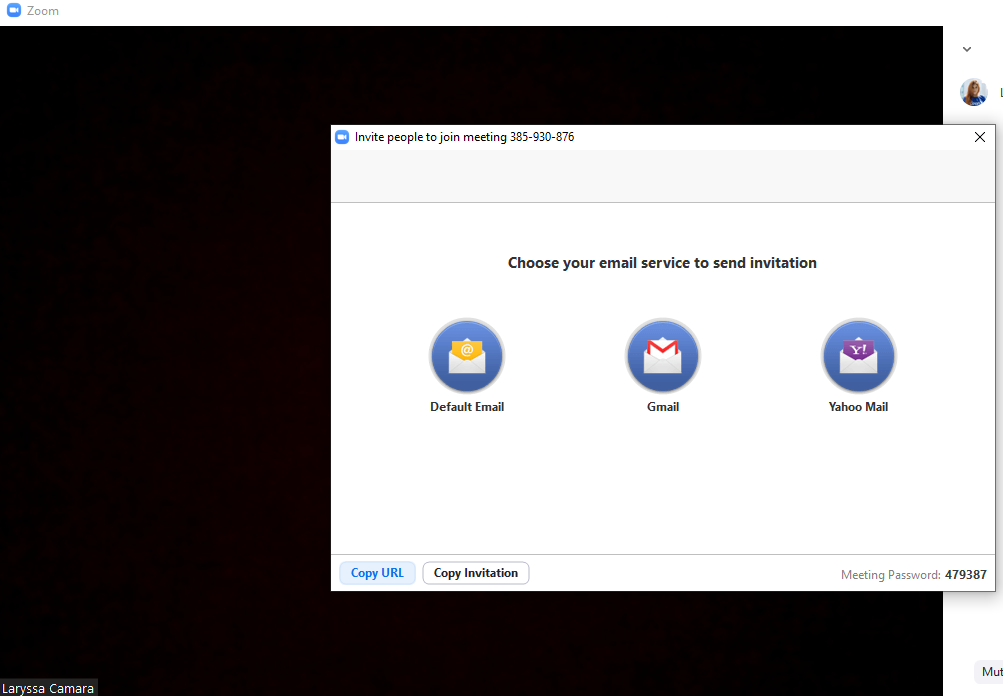Screen dimensions: 1003x696
Task: Click the Gmail label text
Action: click(x=663, y=407)
